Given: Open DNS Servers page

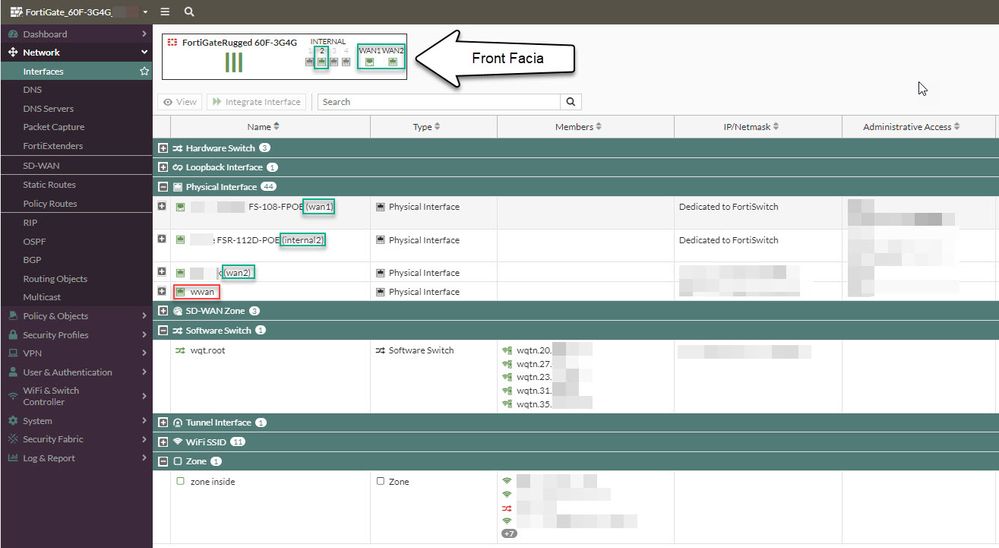Looking at the screenshot, I should coord(48,108).
